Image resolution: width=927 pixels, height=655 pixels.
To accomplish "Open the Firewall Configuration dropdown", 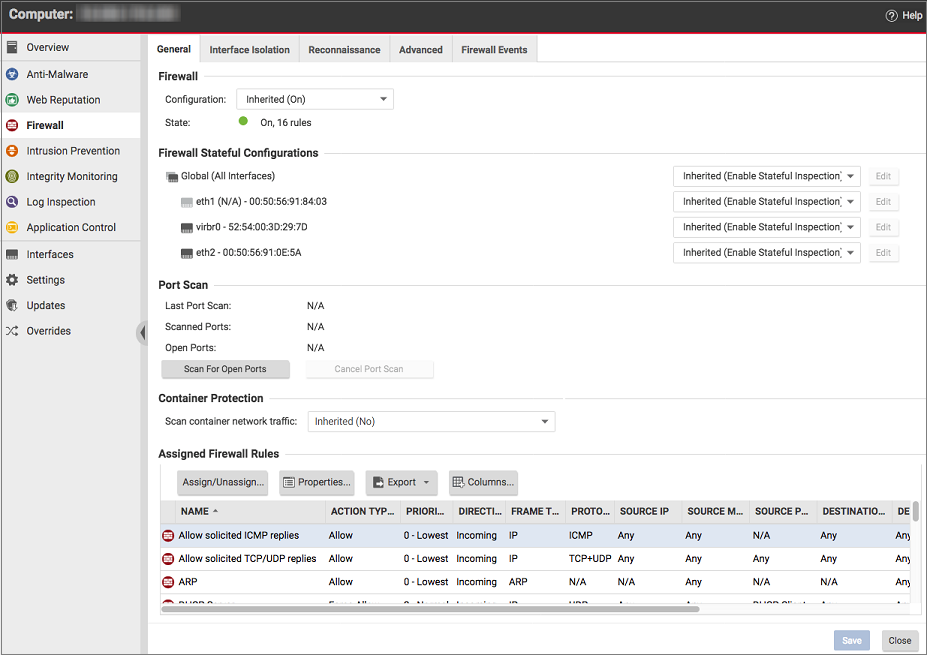I will (314, 99).
